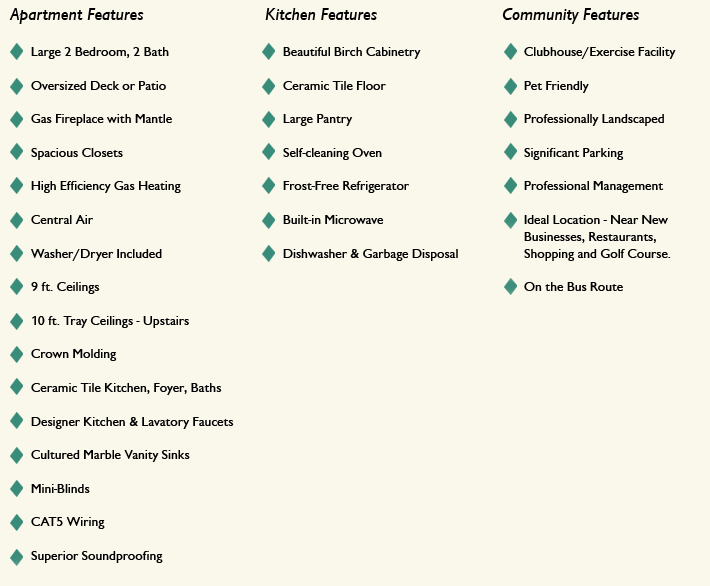The image size is (710, 586).
Task: Click the Community Features heading
Action: coord(570,15)
